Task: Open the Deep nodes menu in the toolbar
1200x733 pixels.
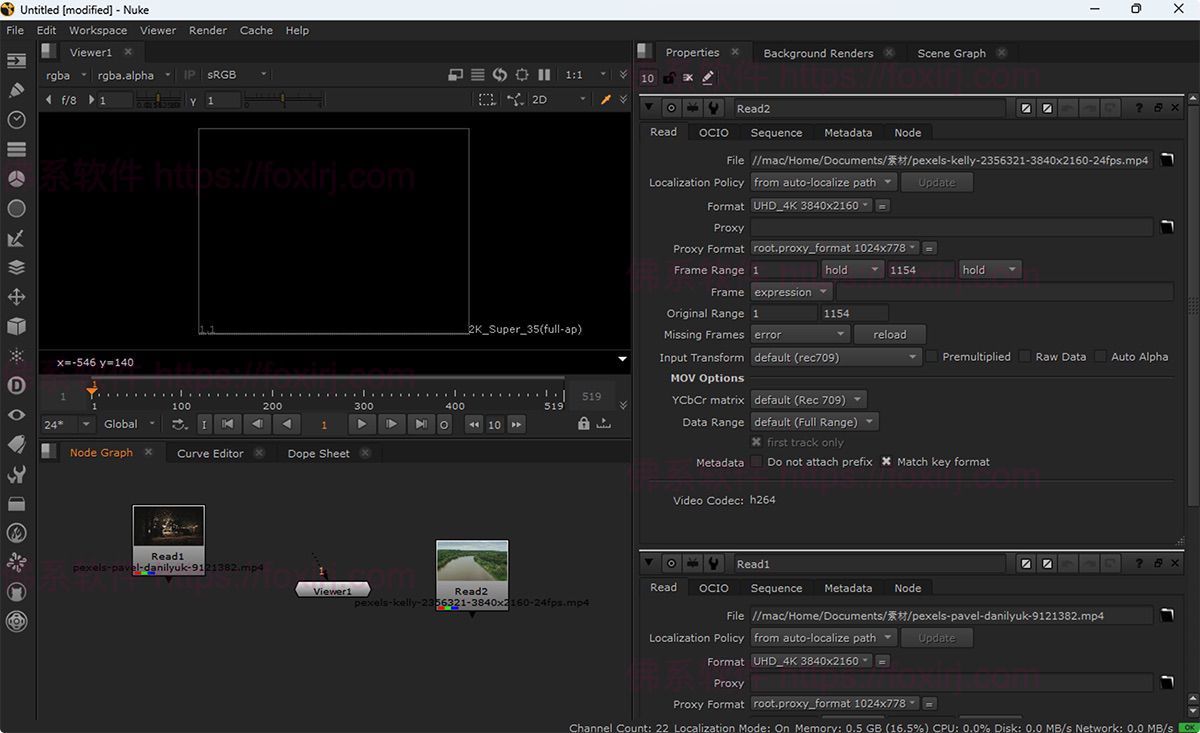Action: coord(16,385)
